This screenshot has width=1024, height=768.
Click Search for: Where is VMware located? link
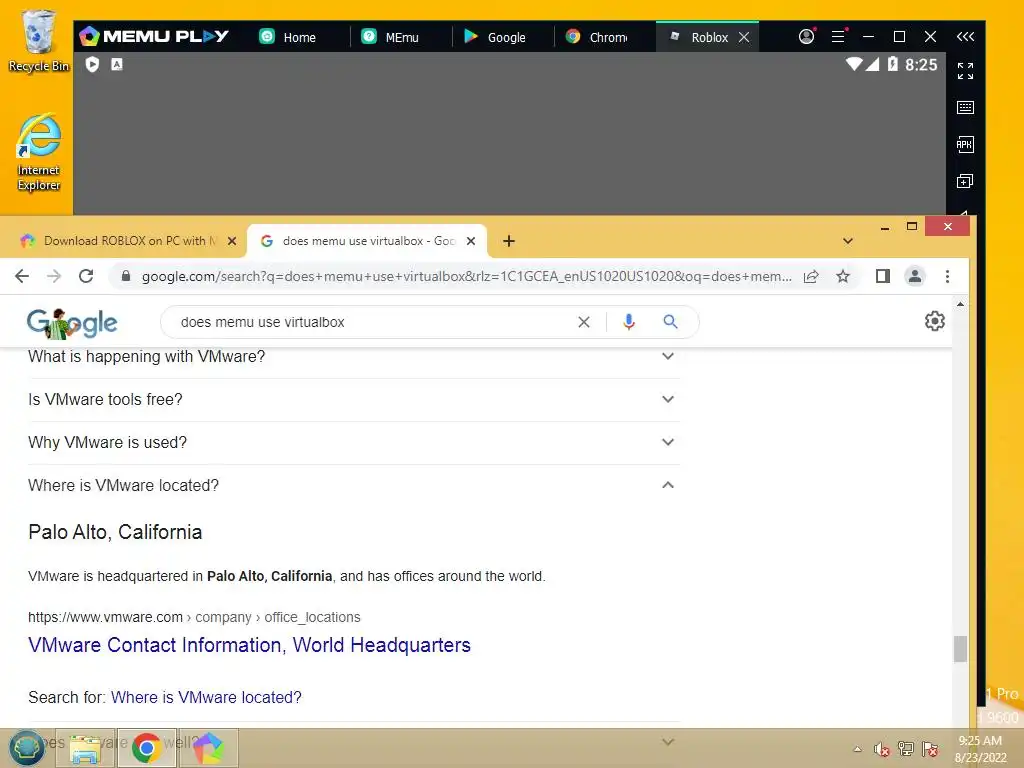click(206, 697)
